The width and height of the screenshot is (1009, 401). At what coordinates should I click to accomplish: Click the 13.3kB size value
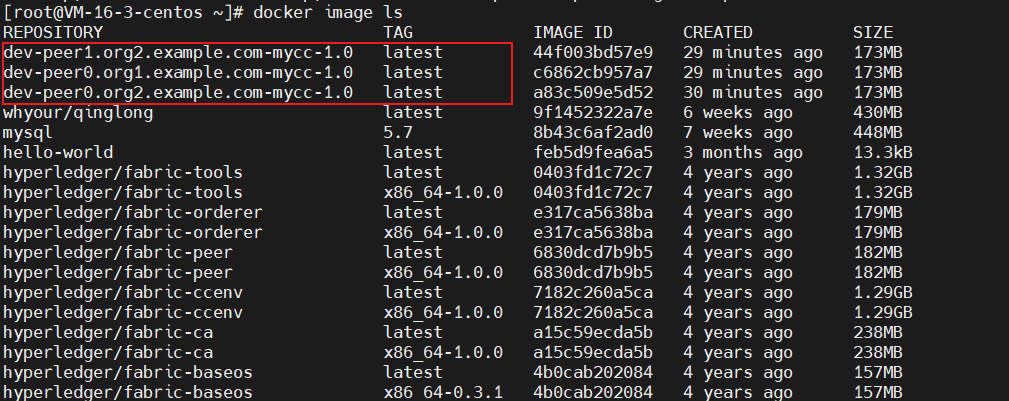[x=882, y=153]
